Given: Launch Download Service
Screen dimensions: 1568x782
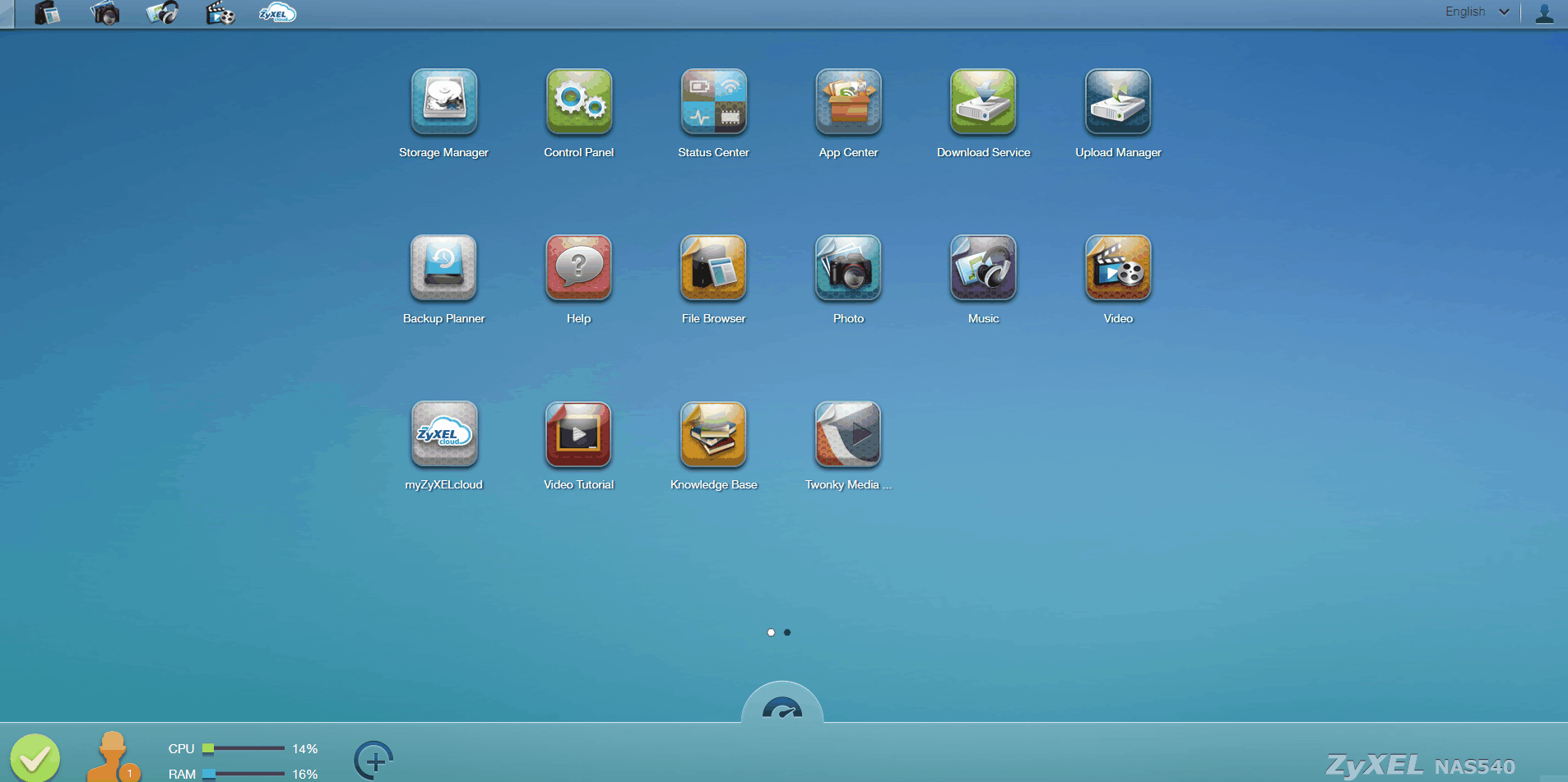Looking at the screenshot, I should (983, 101).
